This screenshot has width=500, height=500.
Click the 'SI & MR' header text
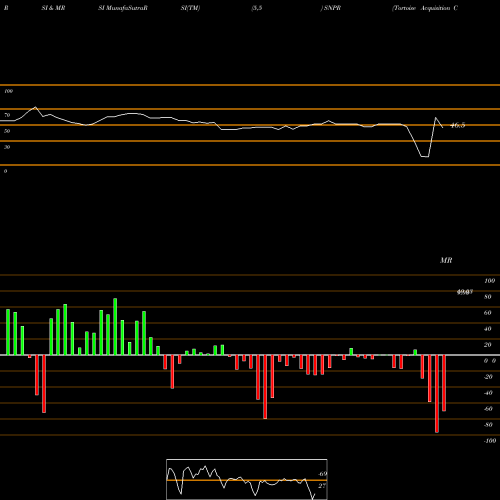(53, 8)
